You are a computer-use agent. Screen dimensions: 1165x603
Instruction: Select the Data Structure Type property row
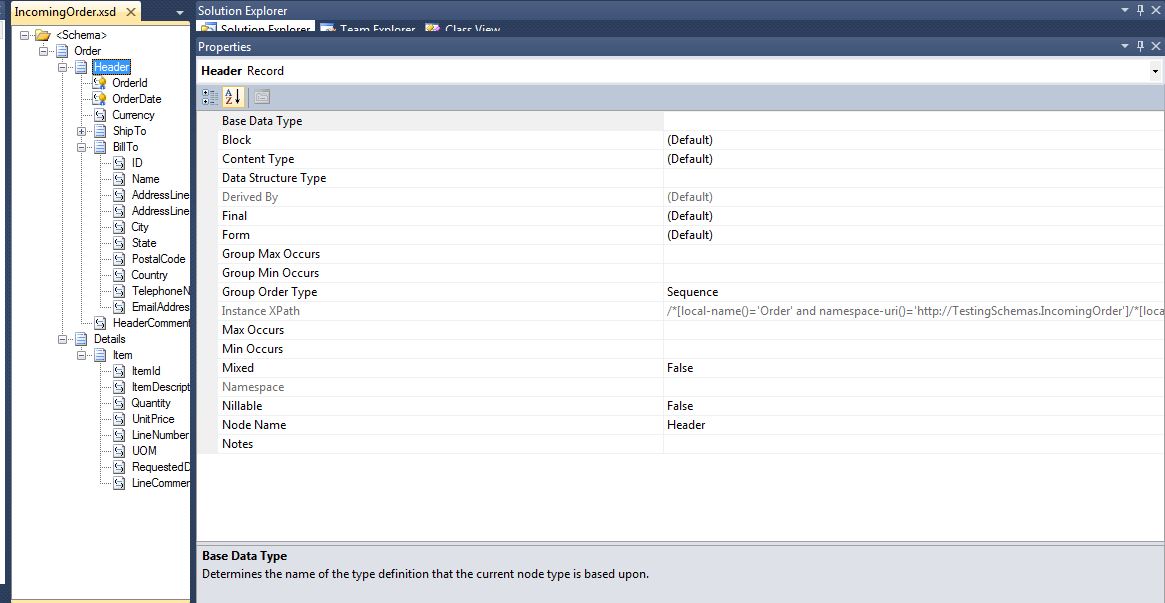point(681,178)
